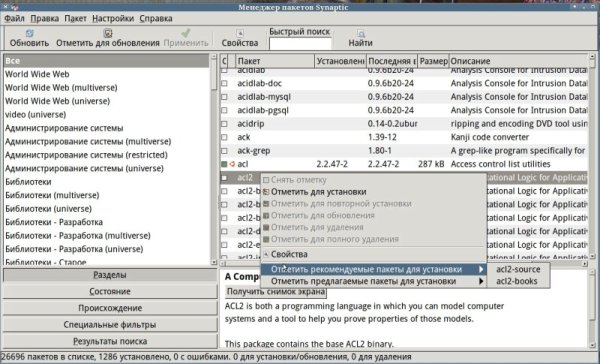
Task: Choose Отметить для установки in context menu
Action: (373, 192)
